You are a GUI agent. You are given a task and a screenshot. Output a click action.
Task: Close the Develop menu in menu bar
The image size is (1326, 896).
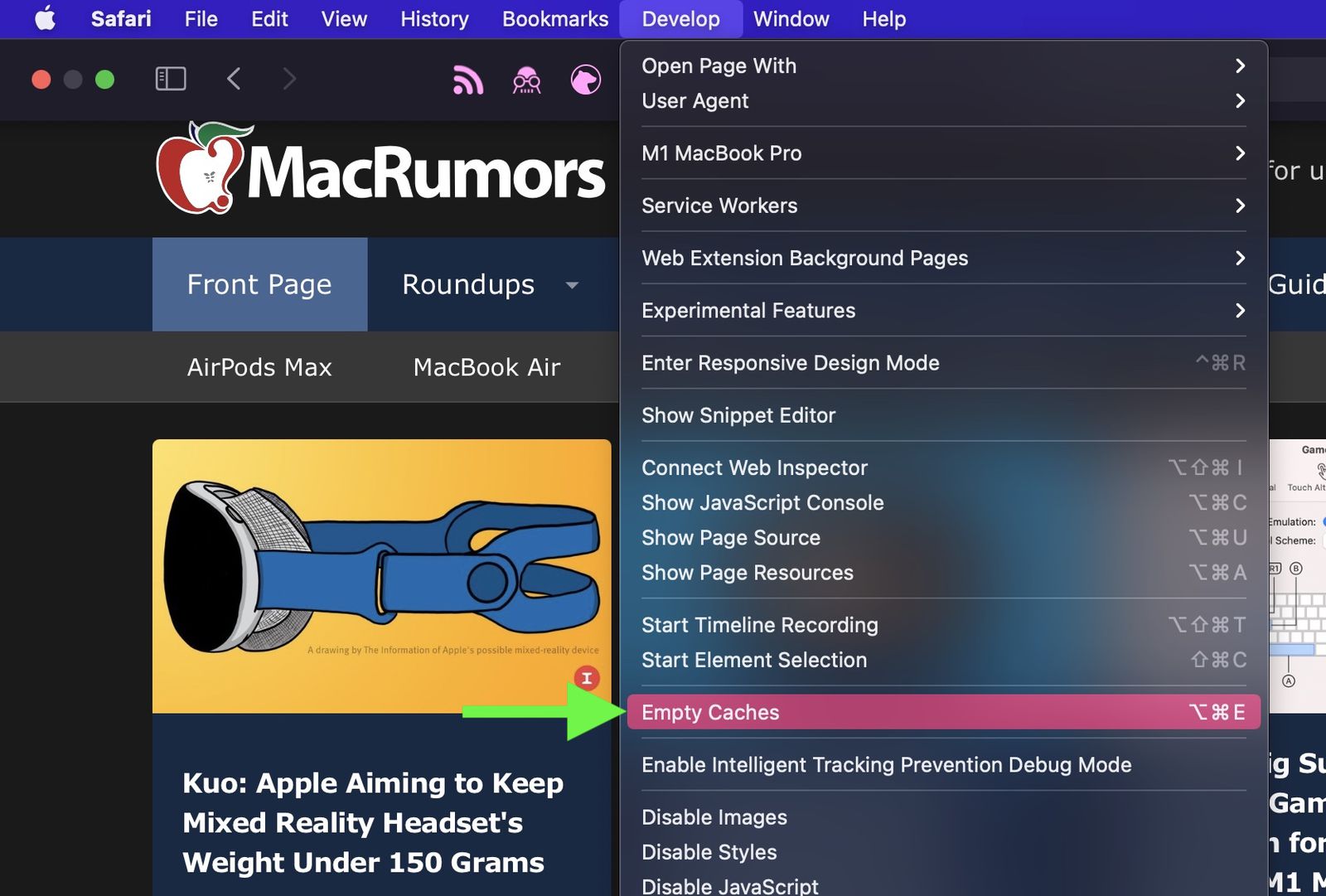coord(680,18)
